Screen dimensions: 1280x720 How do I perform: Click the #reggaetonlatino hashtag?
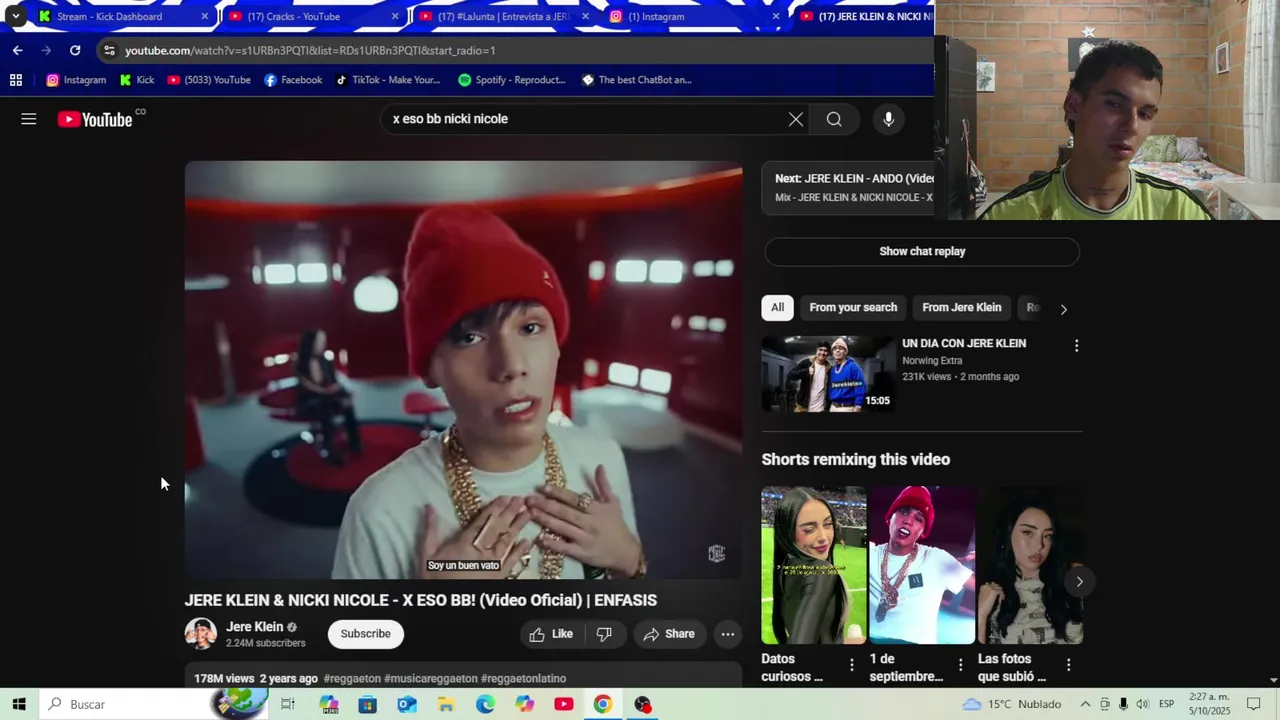click(x=523, y=679)
